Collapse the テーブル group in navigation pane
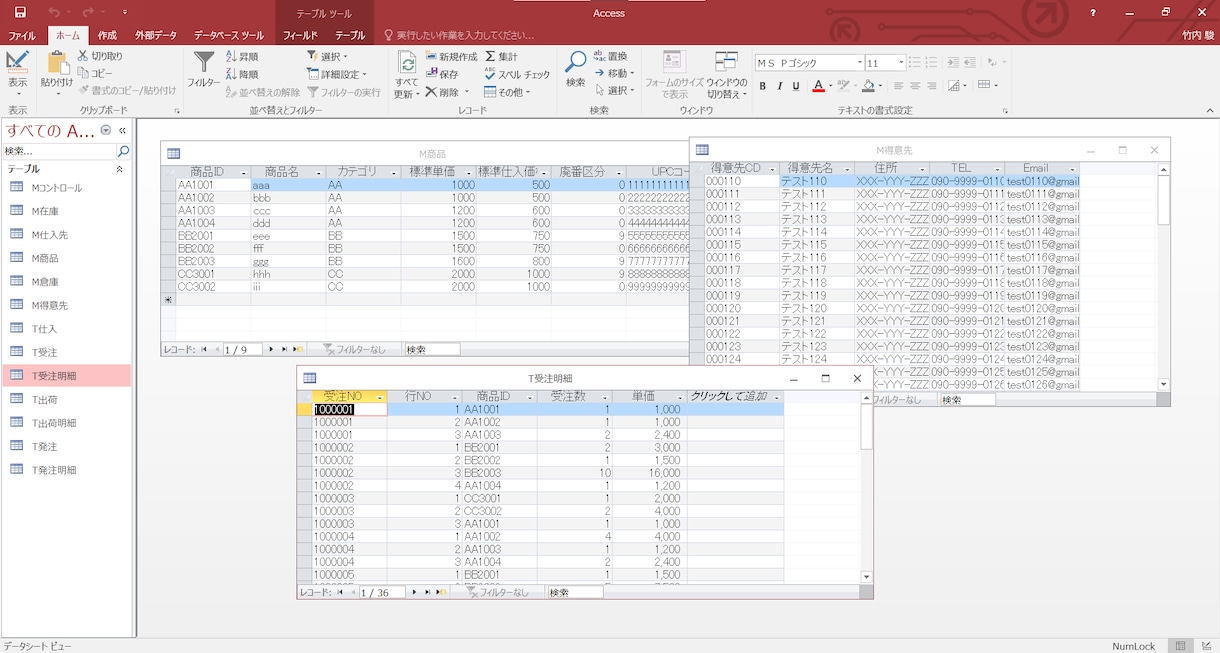This screenshot has height=653, width=1220. [120, 169]
